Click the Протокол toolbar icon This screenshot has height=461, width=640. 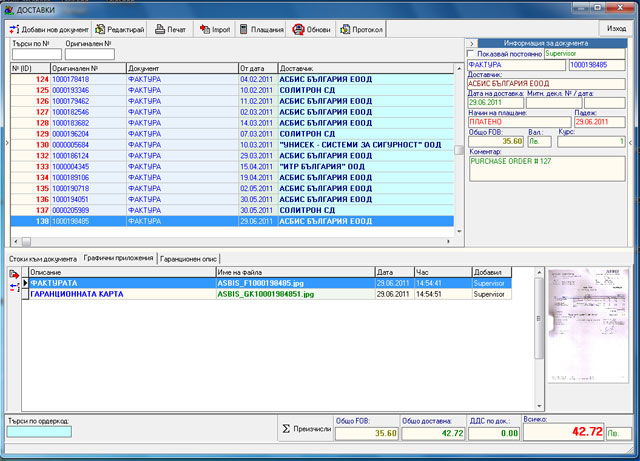point(345,29)
